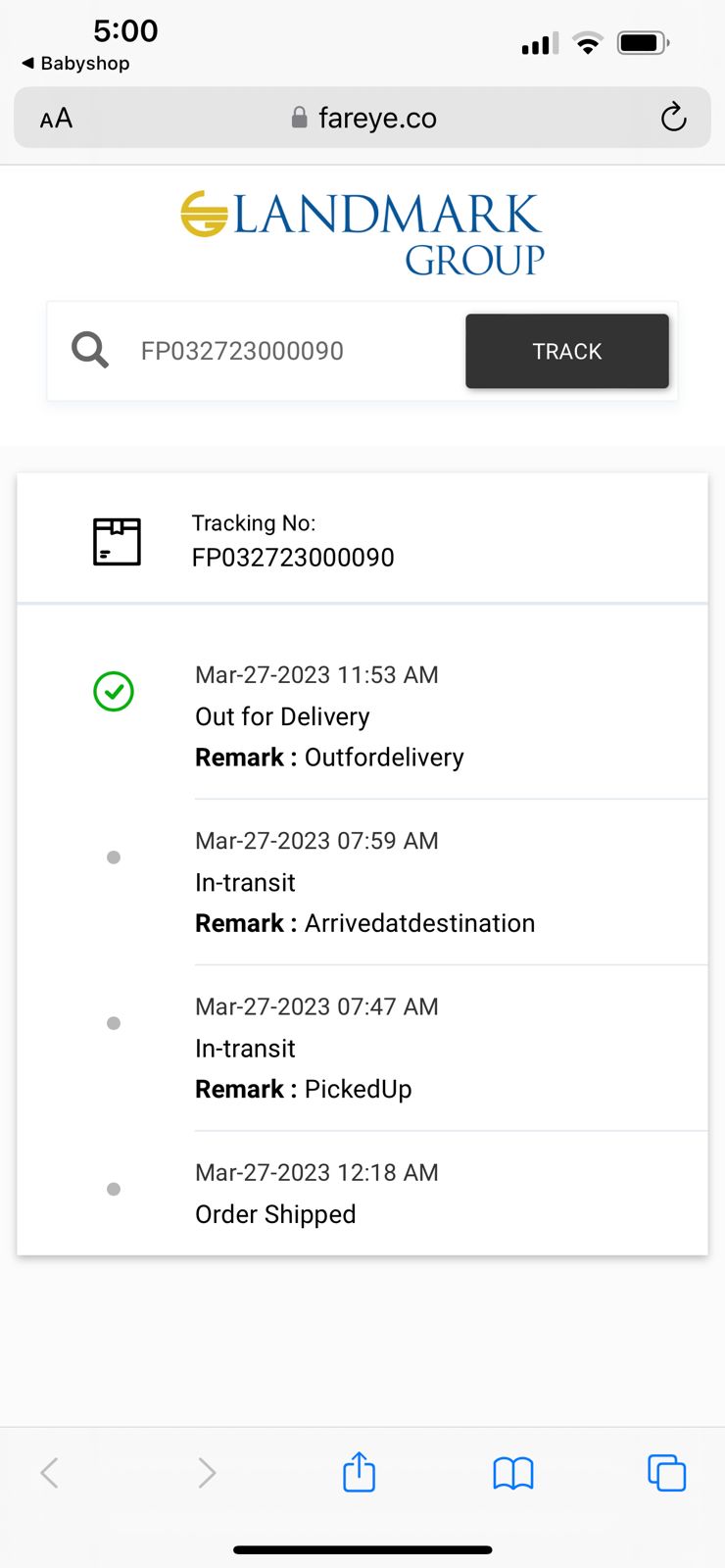Open the Safari share sheet icon
725x1568 pixels.
pyautogui.click(x=360, y=1472)
